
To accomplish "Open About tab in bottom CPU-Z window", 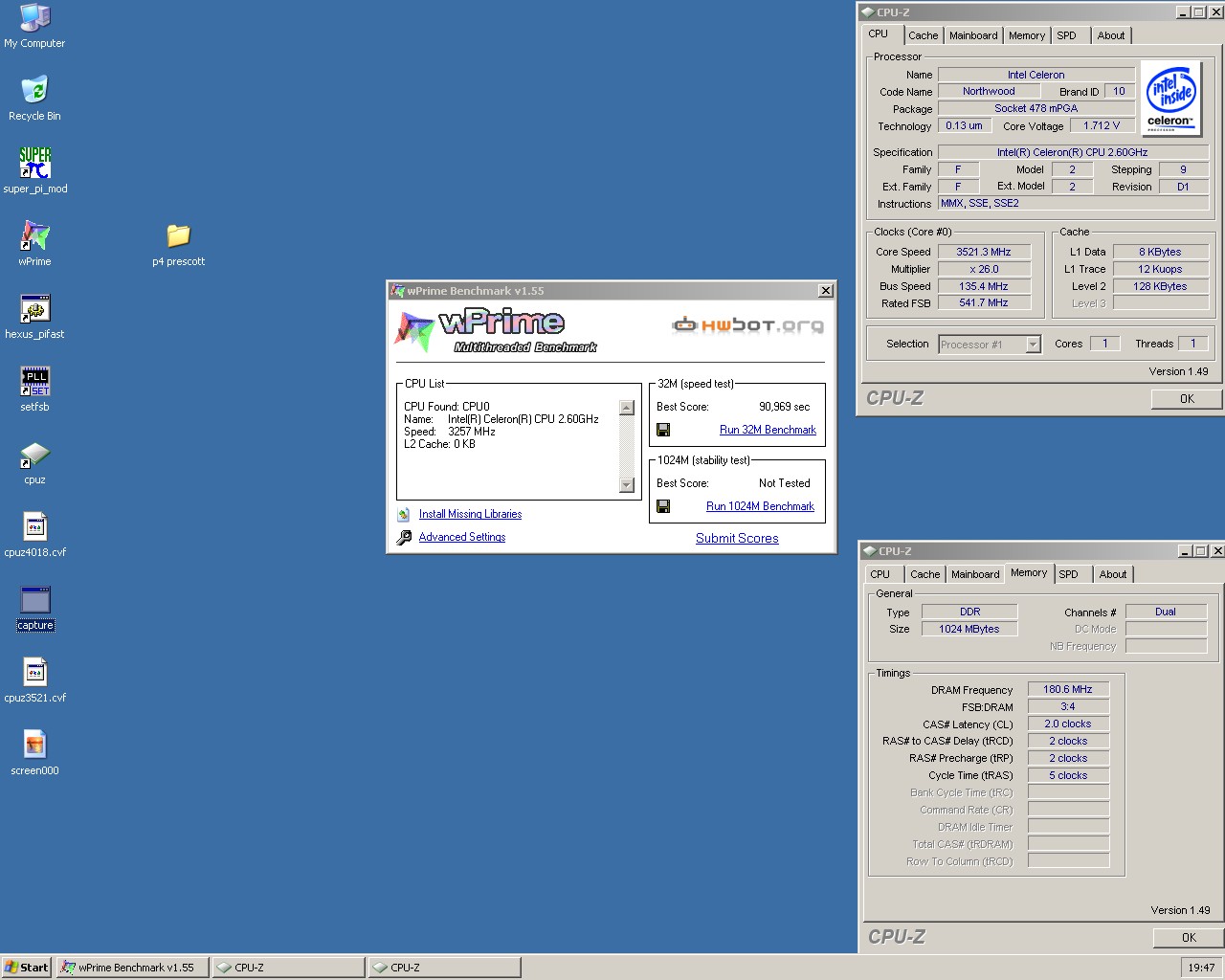I will (x=1113, y=574).
